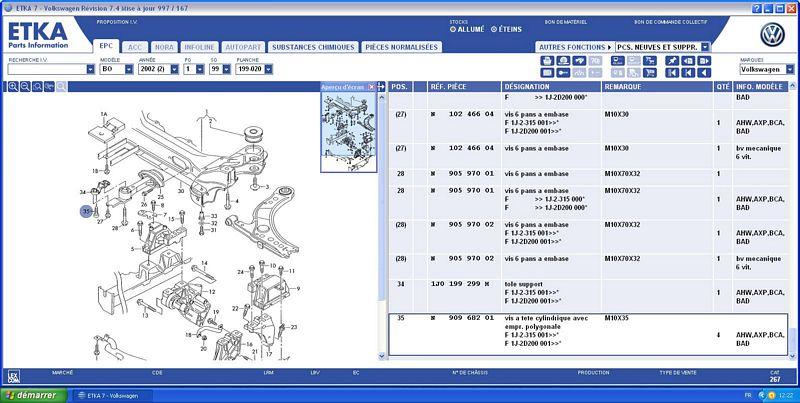Zoom in on the parts diagram

(x=13, y=87)
